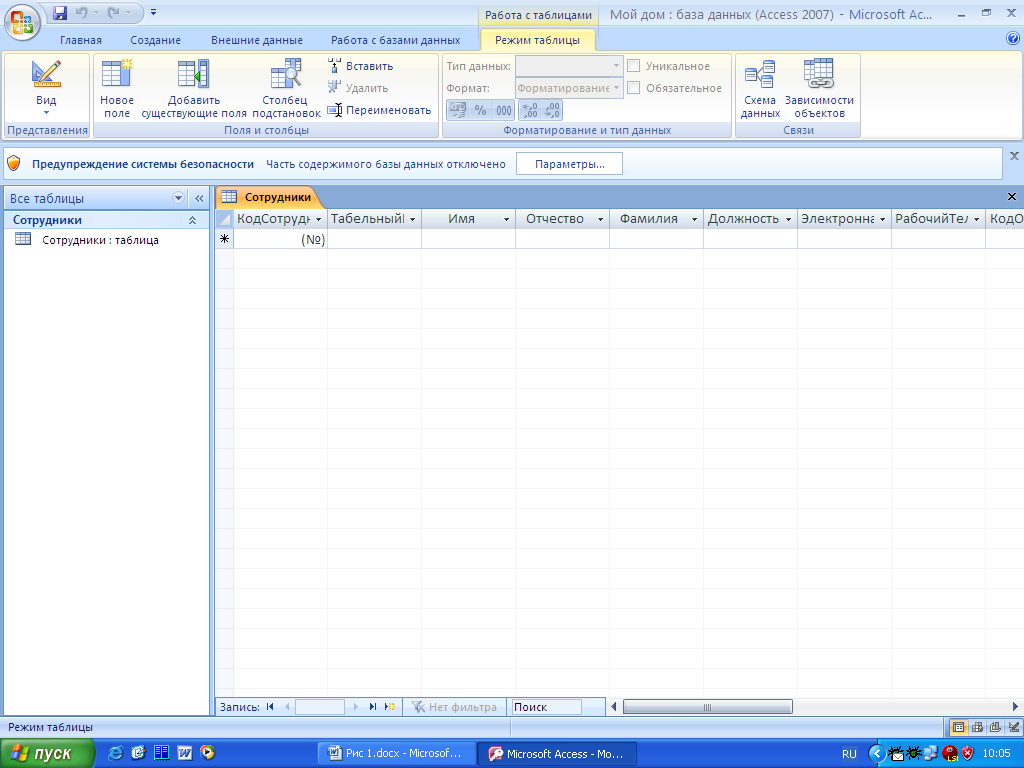Create new blank record in navigator
Image resolution: width=1024 pixels, height=768 pixels.
point(390,707)
